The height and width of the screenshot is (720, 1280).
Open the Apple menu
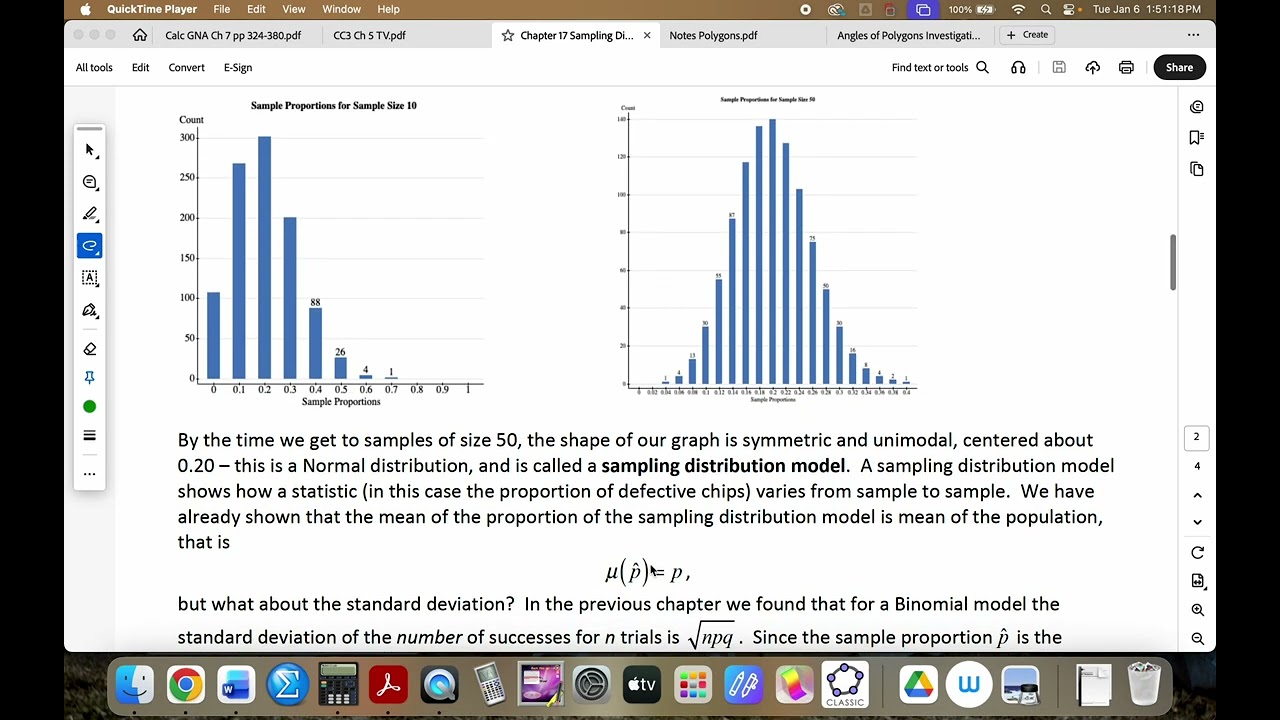coord(85,9)
